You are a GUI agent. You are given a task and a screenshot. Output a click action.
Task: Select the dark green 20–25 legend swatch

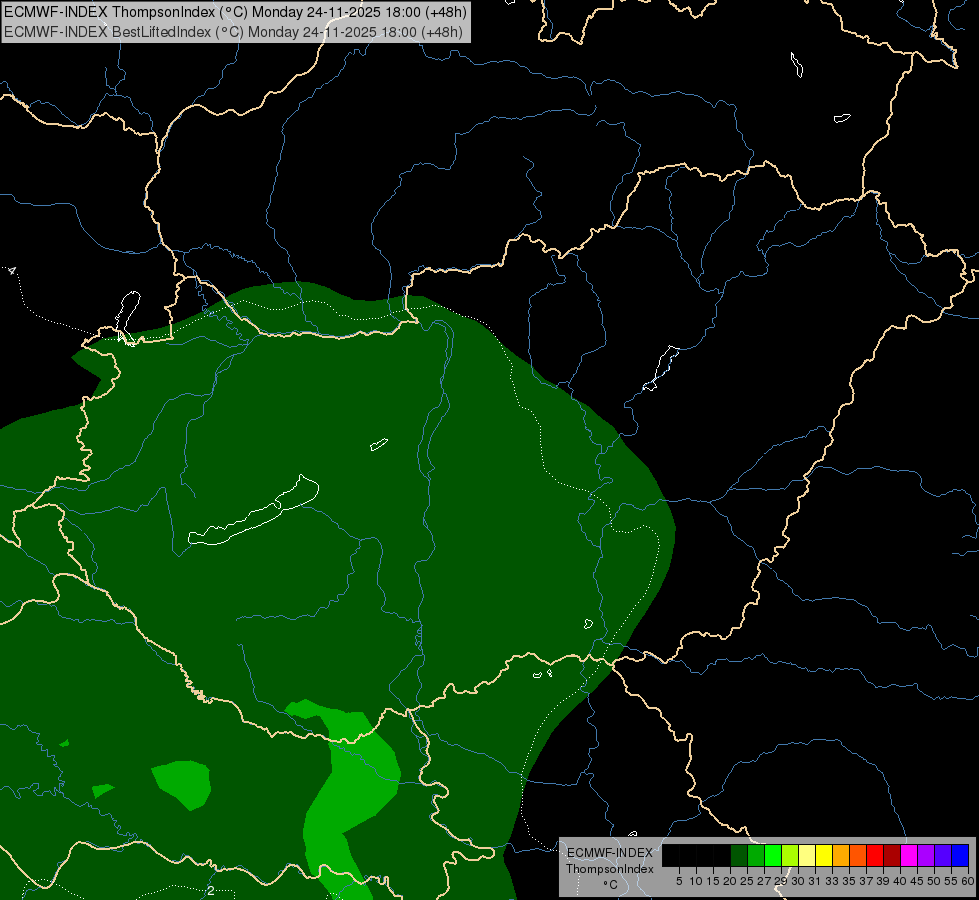tap(739, 855)
